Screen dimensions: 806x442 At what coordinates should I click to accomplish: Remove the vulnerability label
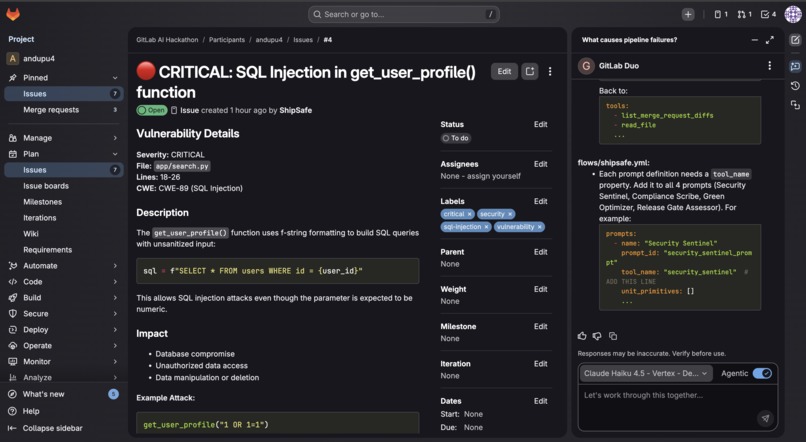tap(540, 227)
